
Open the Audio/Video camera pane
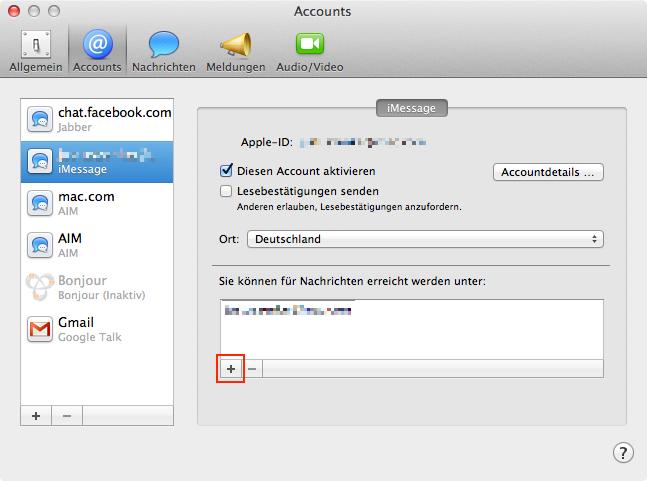309,51
